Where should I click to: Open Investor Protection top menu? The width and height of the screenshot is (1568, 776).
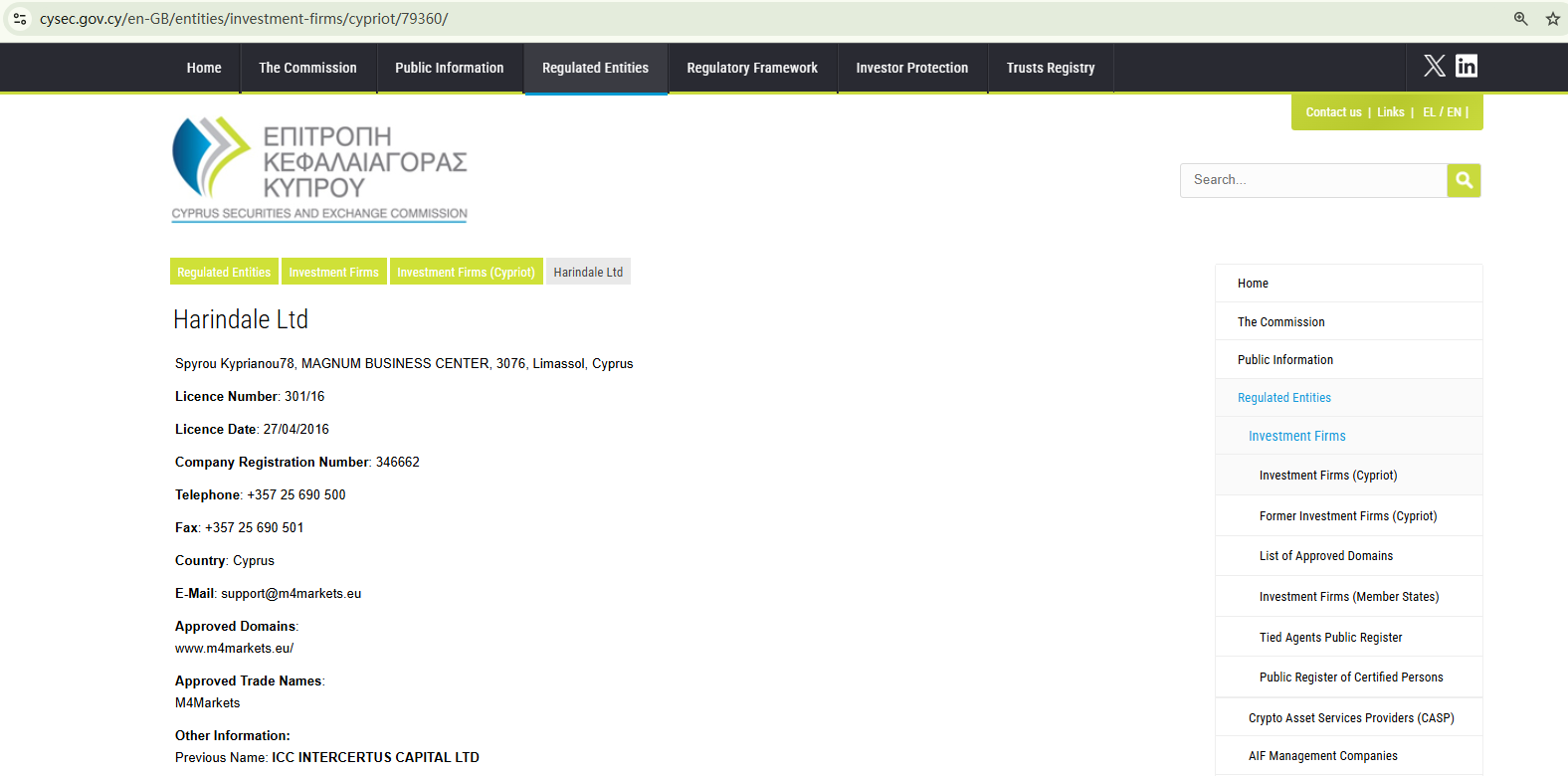click(x=912, y=68)
